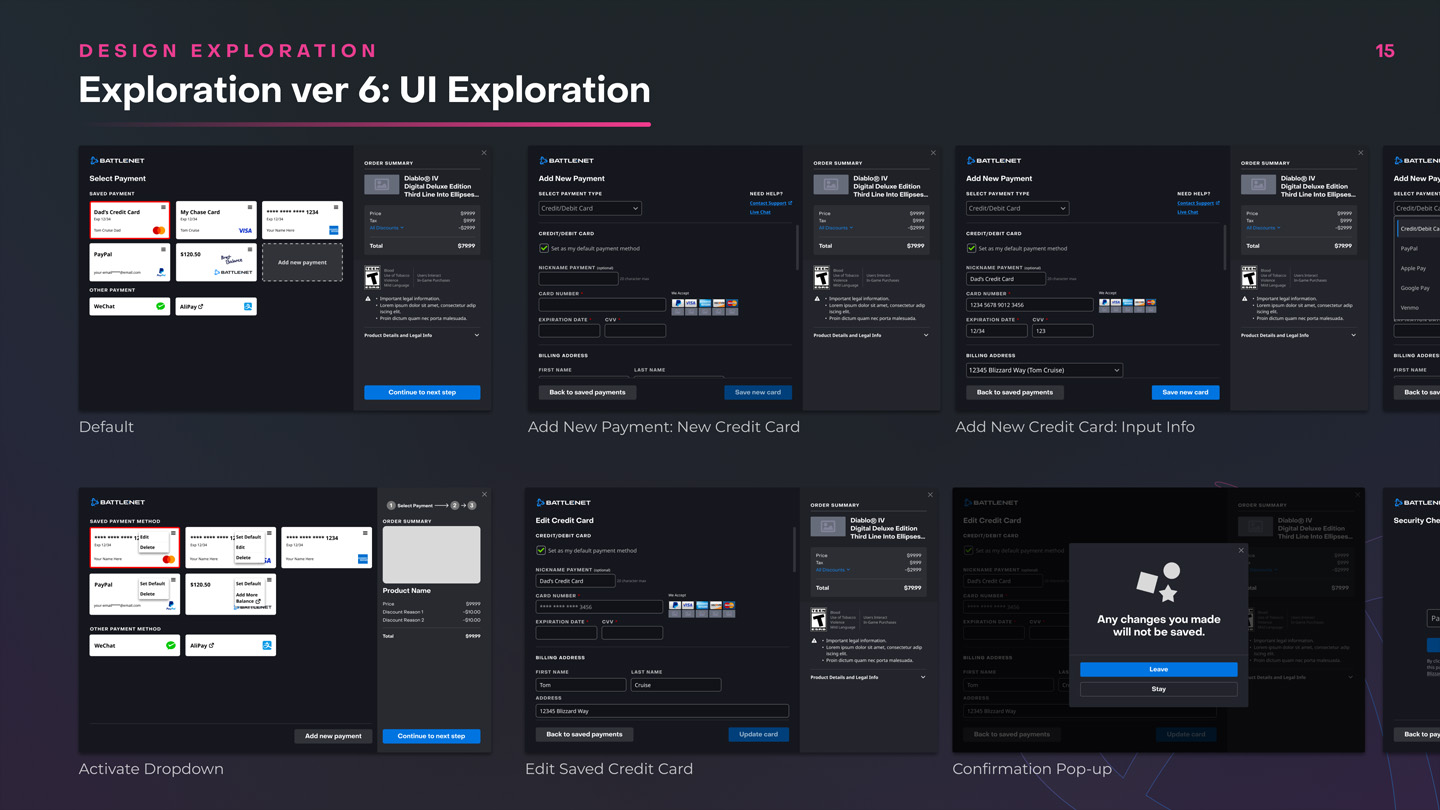The width and height of the screenshot is (1440, 810).
Task: Choose Delete in first card's menu, Activate Dropdown
Action: (x=147, y=547)
